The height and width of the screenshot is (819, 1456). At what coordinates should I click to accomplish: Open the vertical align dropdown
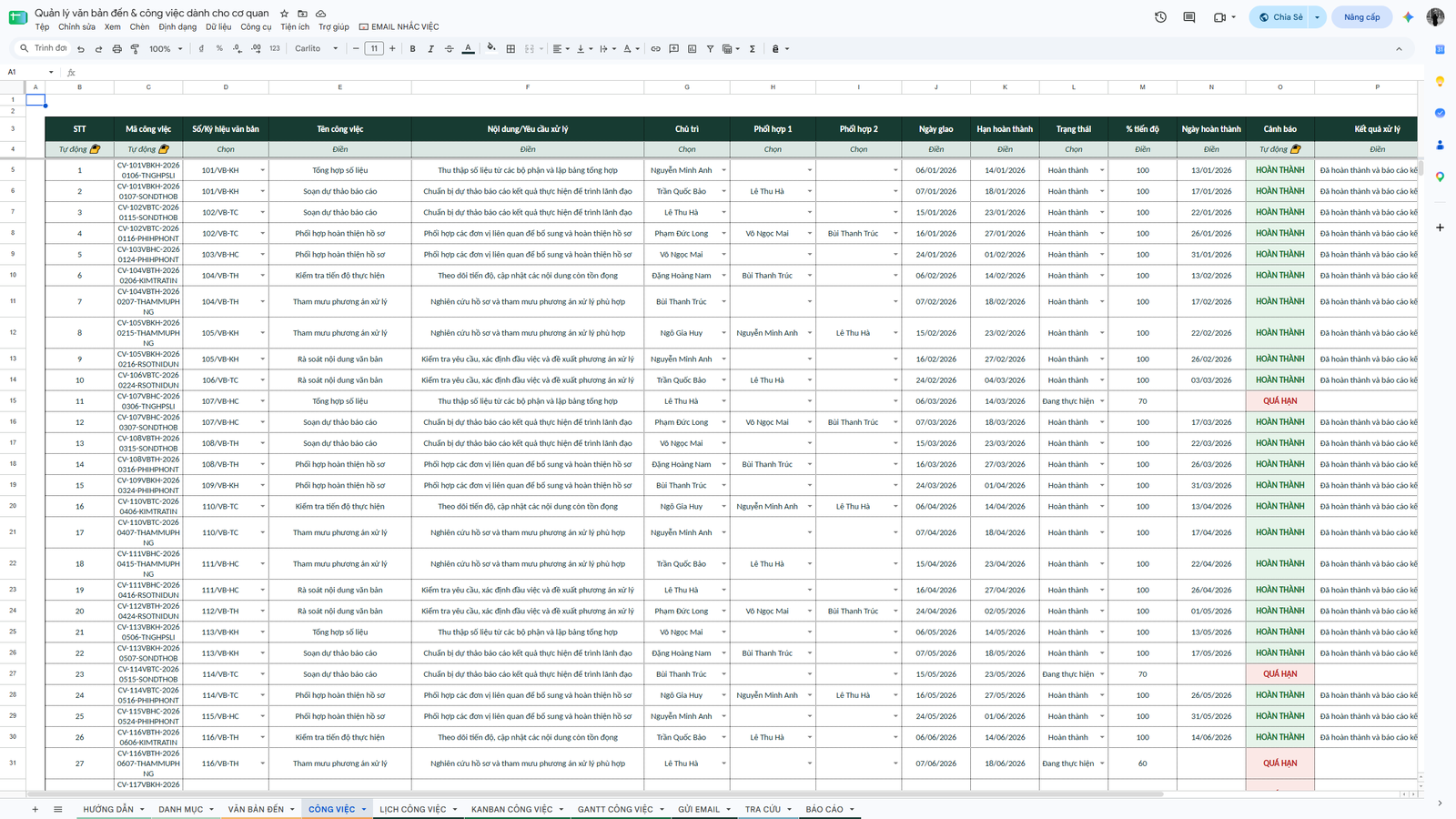click(x=584, y=49)
